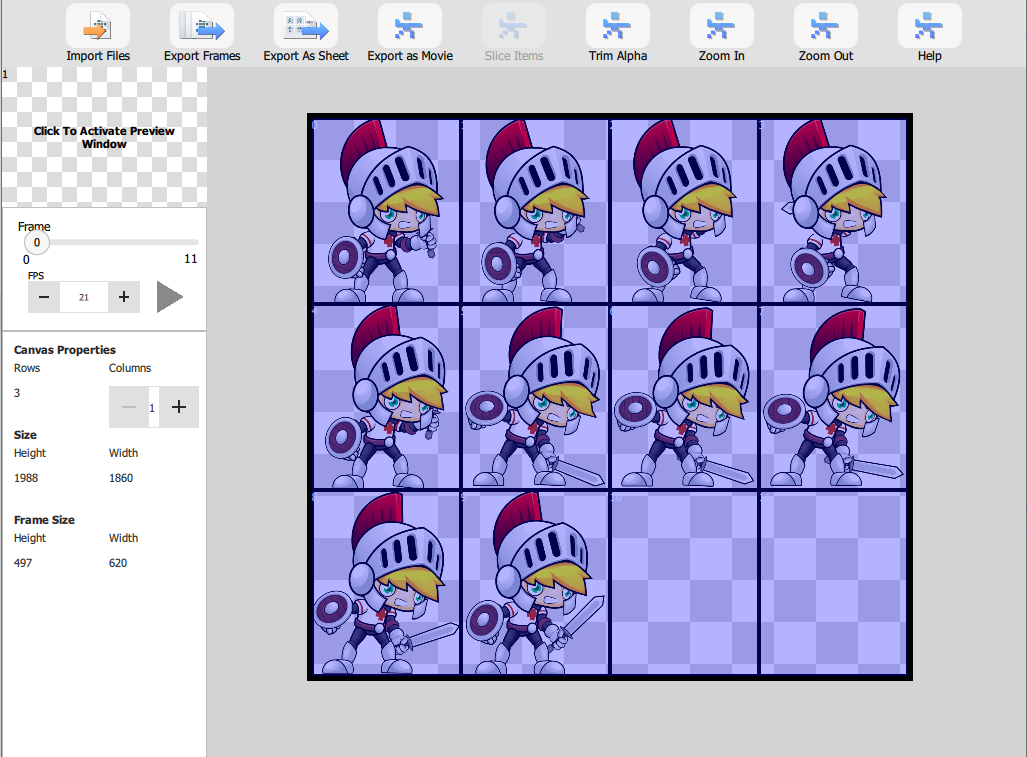Click the Zoom Out icon
1027x757 pixels.
(826, 26)
